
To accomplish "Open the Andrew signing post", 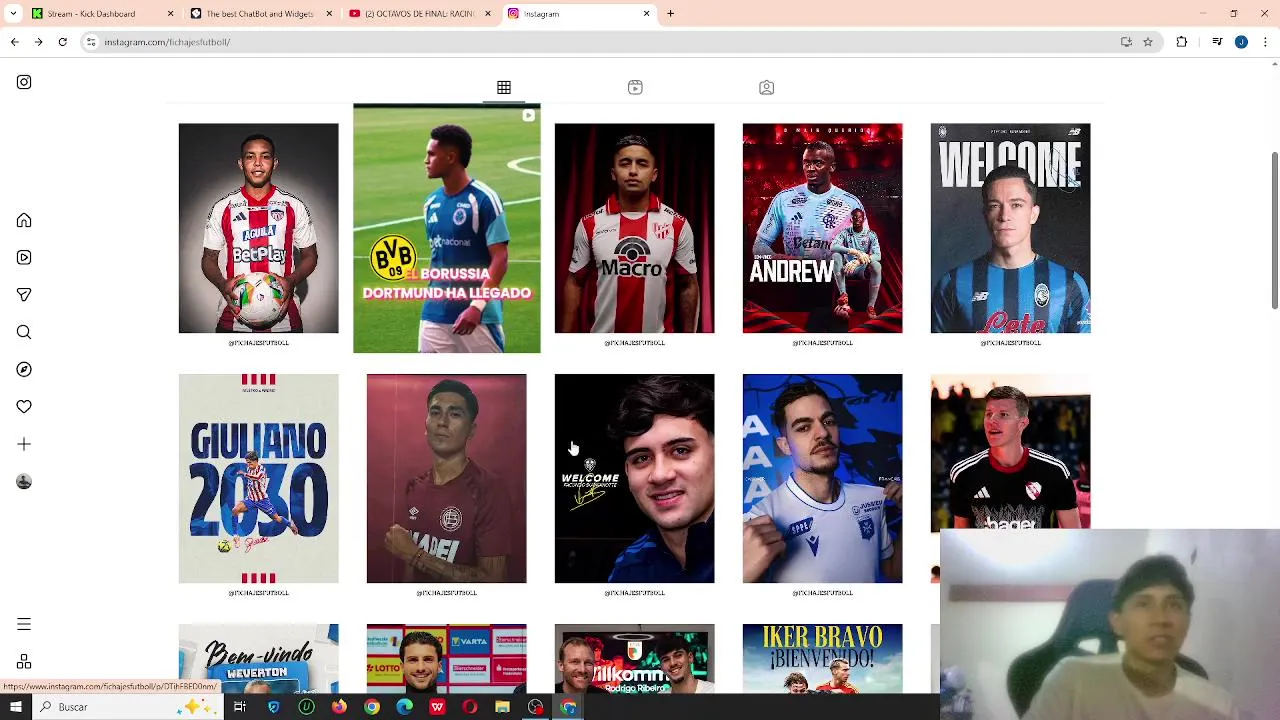I will (x=823, y=228).
